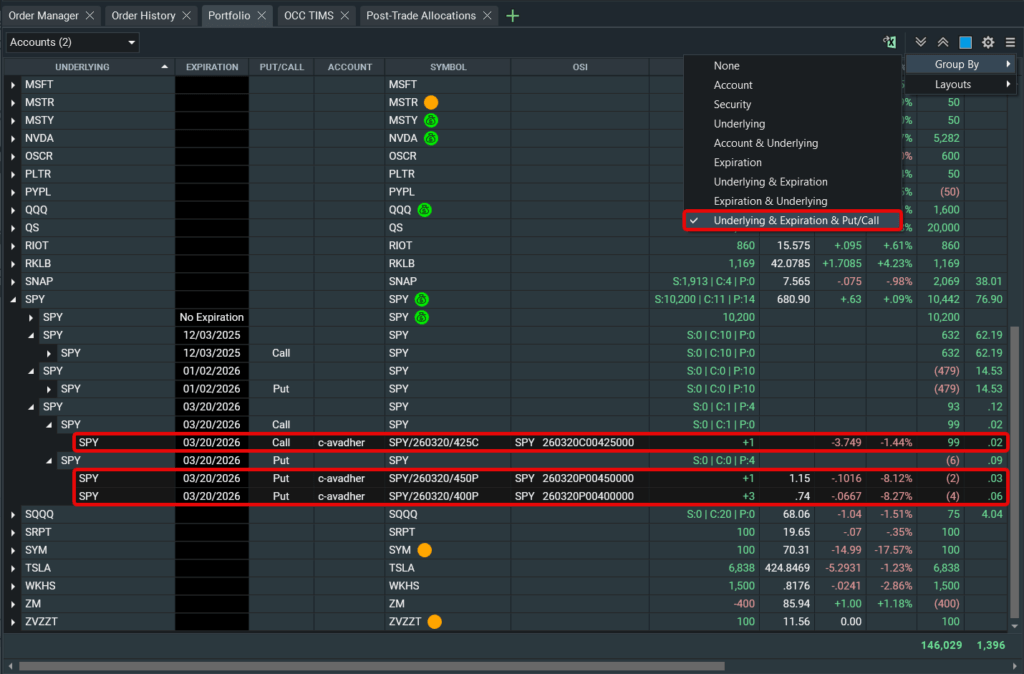
Task: Open the settings gear icon
Action: (988, 42)
